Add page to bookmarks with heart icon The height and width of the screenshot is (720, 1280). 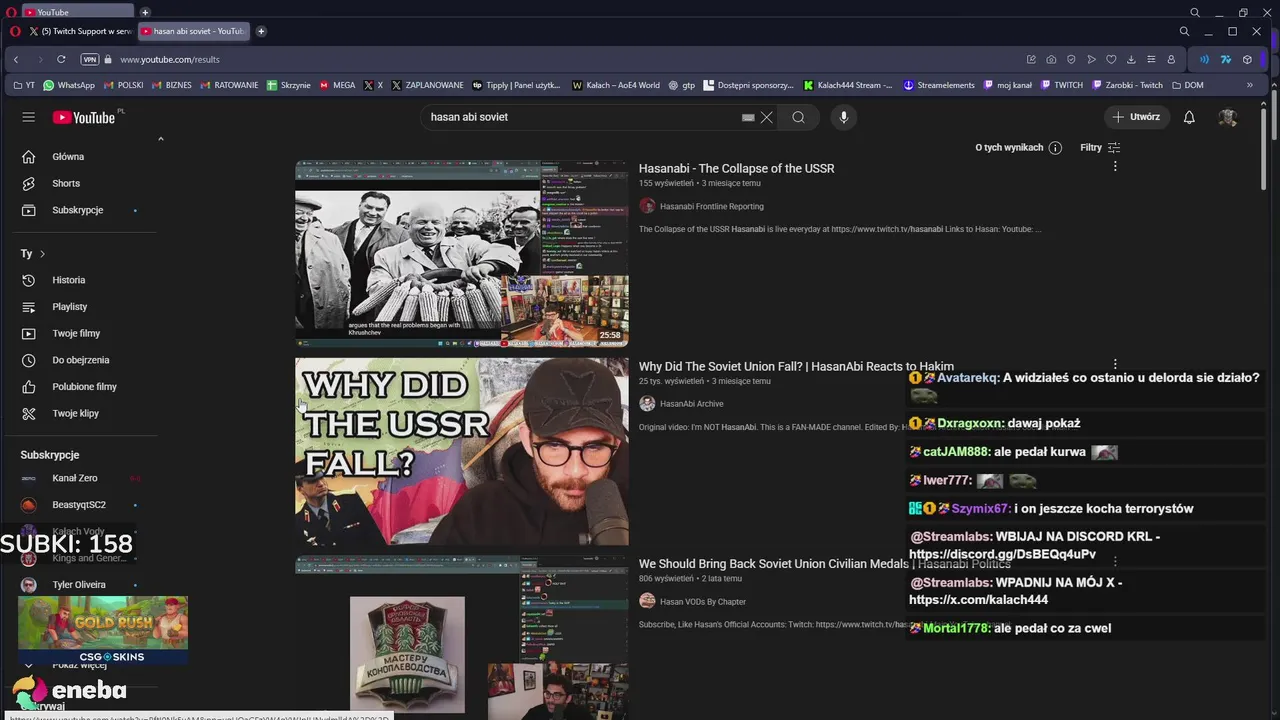pyautogui.click(x=1111, y=59)
